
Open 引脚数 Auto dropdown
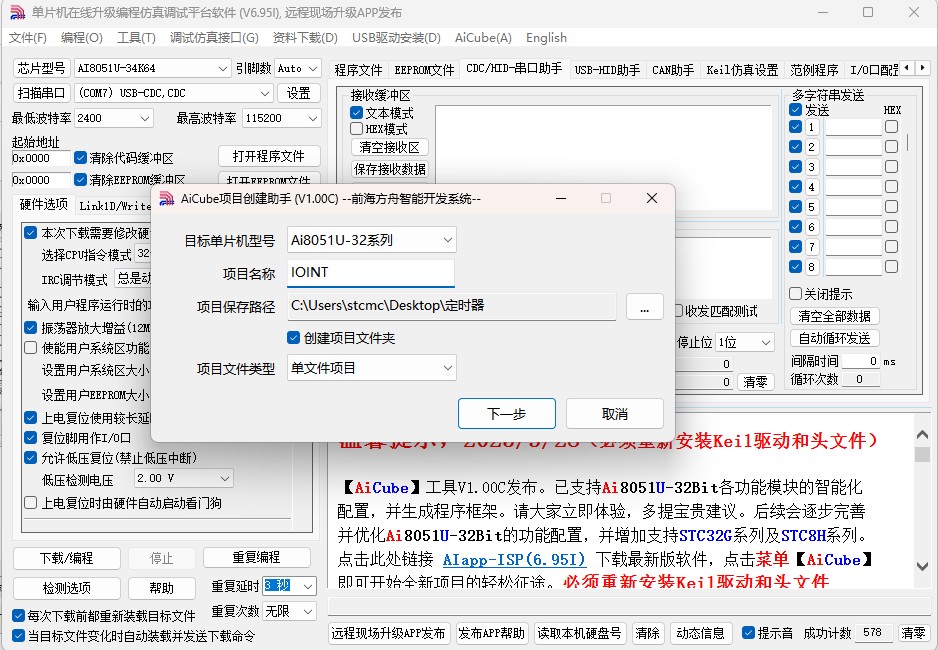(299, 68)
